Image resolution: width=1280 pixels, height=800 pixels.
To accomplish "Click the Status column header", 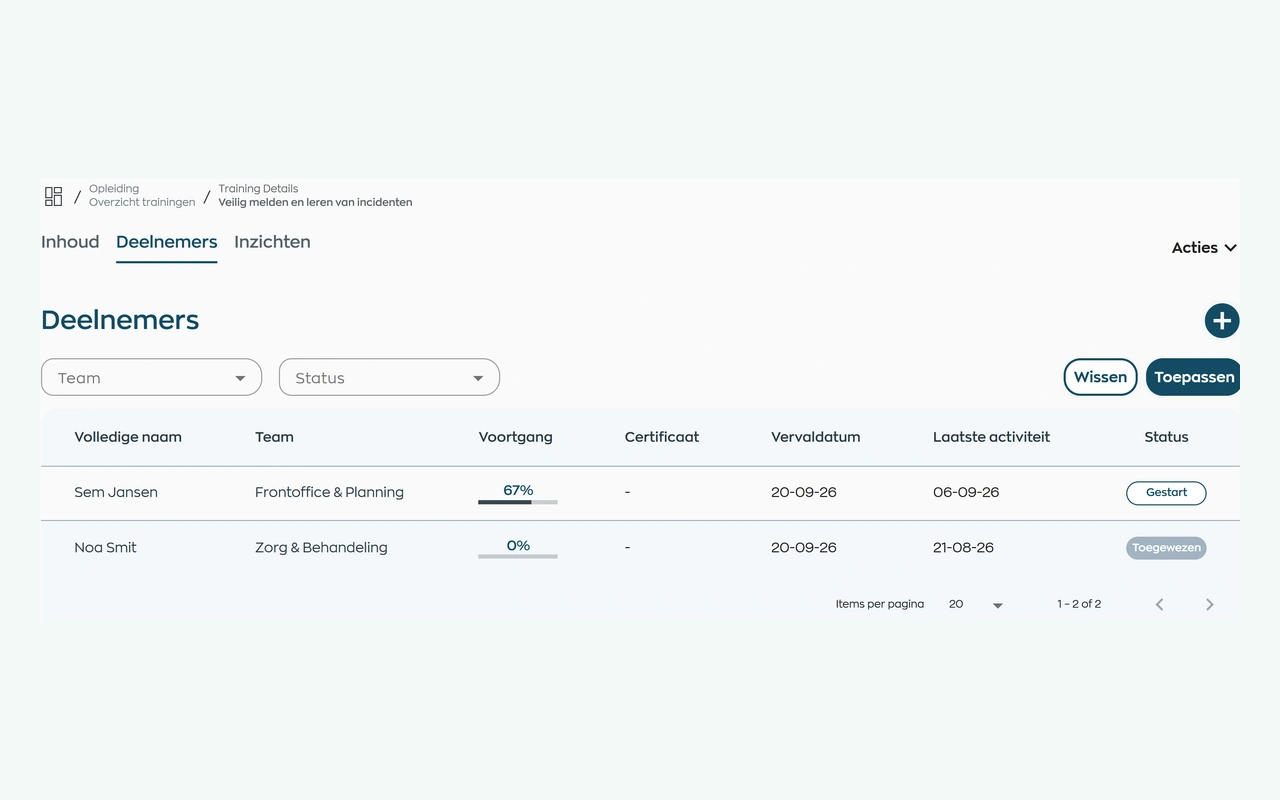I will coord(1166,437).
